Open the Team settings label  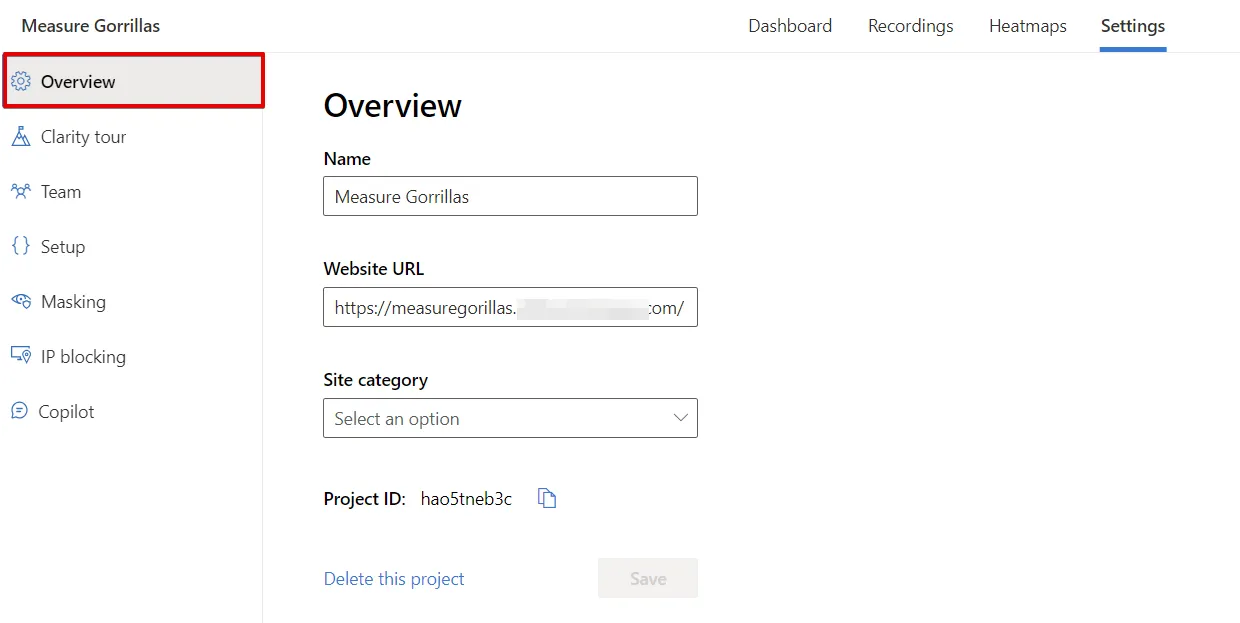point(61,192)
